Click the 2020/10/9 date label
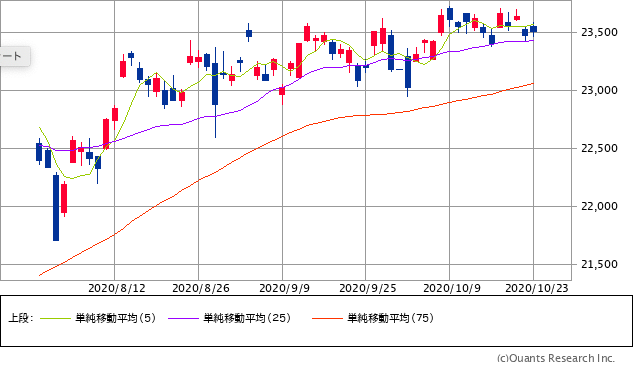 [452, 288]
